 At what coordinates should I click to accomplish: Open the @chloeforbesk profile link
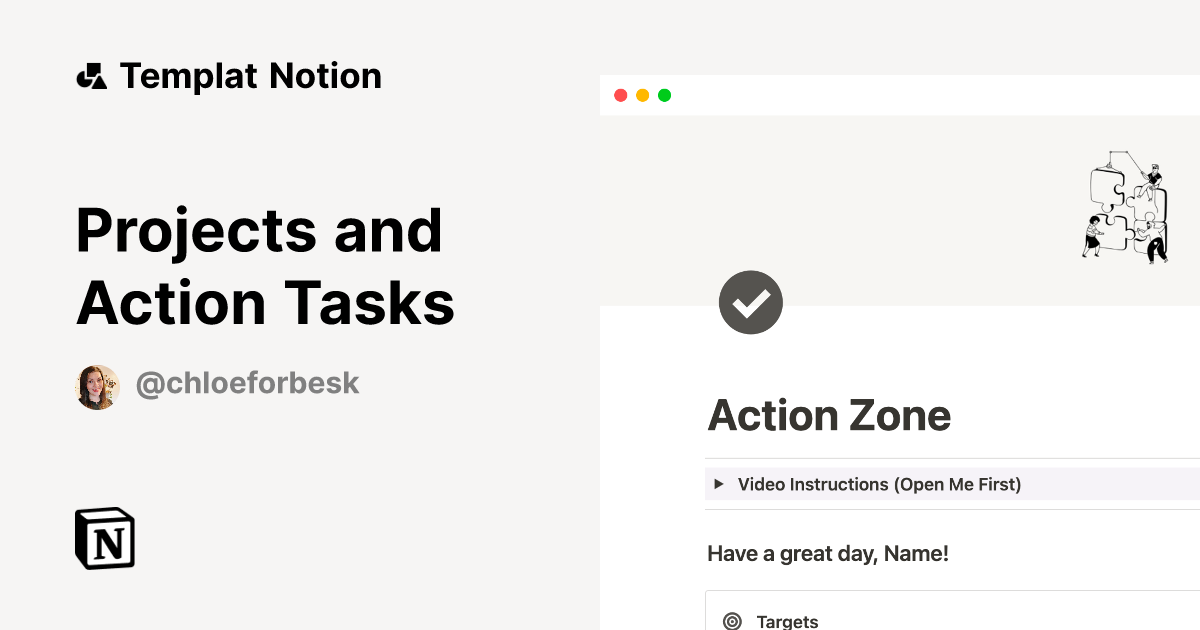(248, 383)
